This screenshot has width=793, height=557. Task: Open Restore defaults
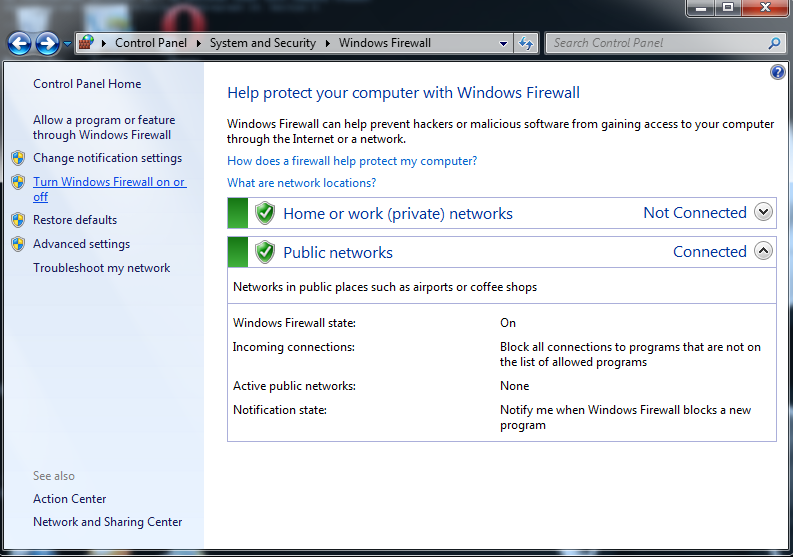point(75,220)
